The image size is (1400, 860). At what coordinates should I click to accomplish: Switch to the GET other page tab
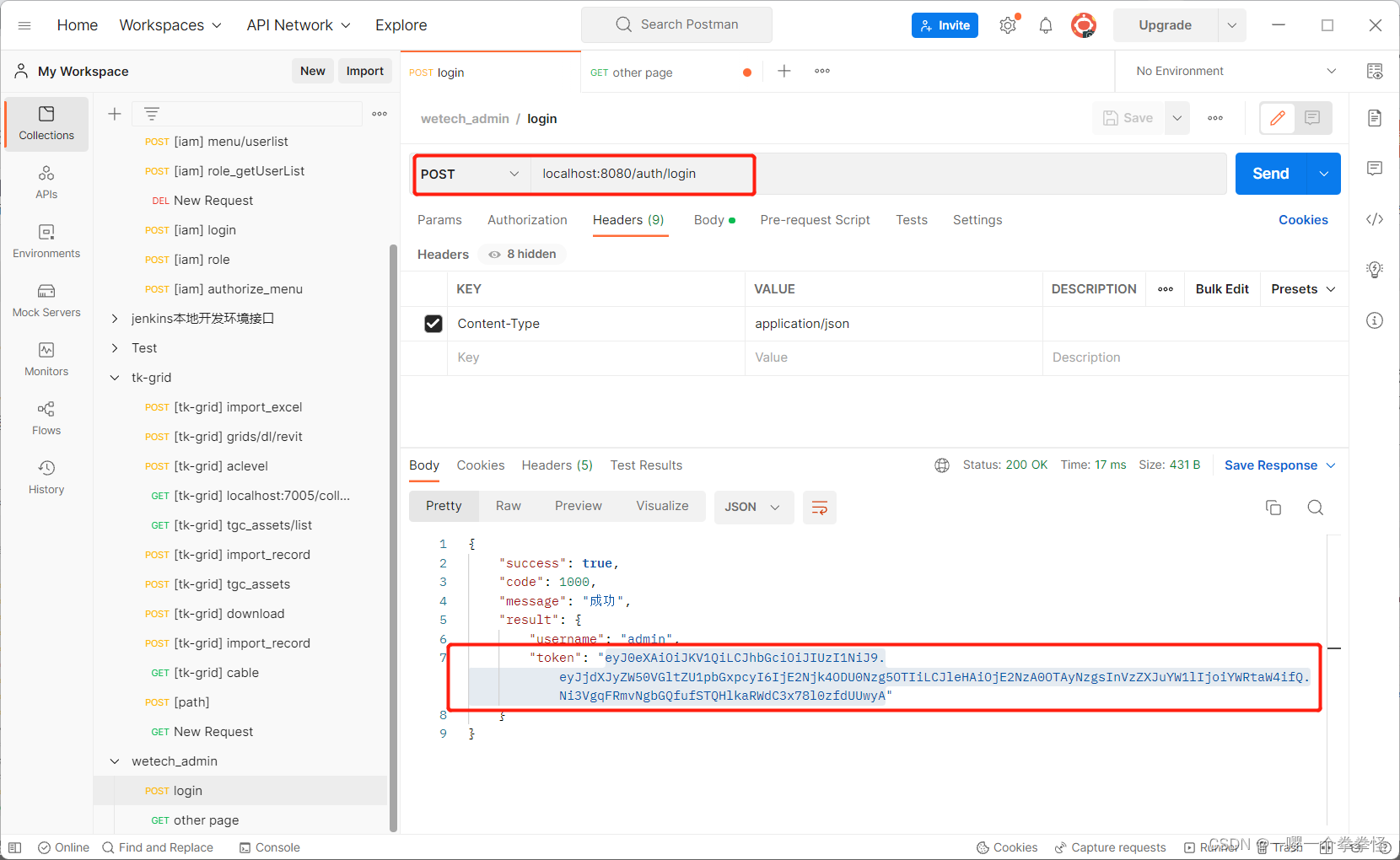(x=670, y=73)
